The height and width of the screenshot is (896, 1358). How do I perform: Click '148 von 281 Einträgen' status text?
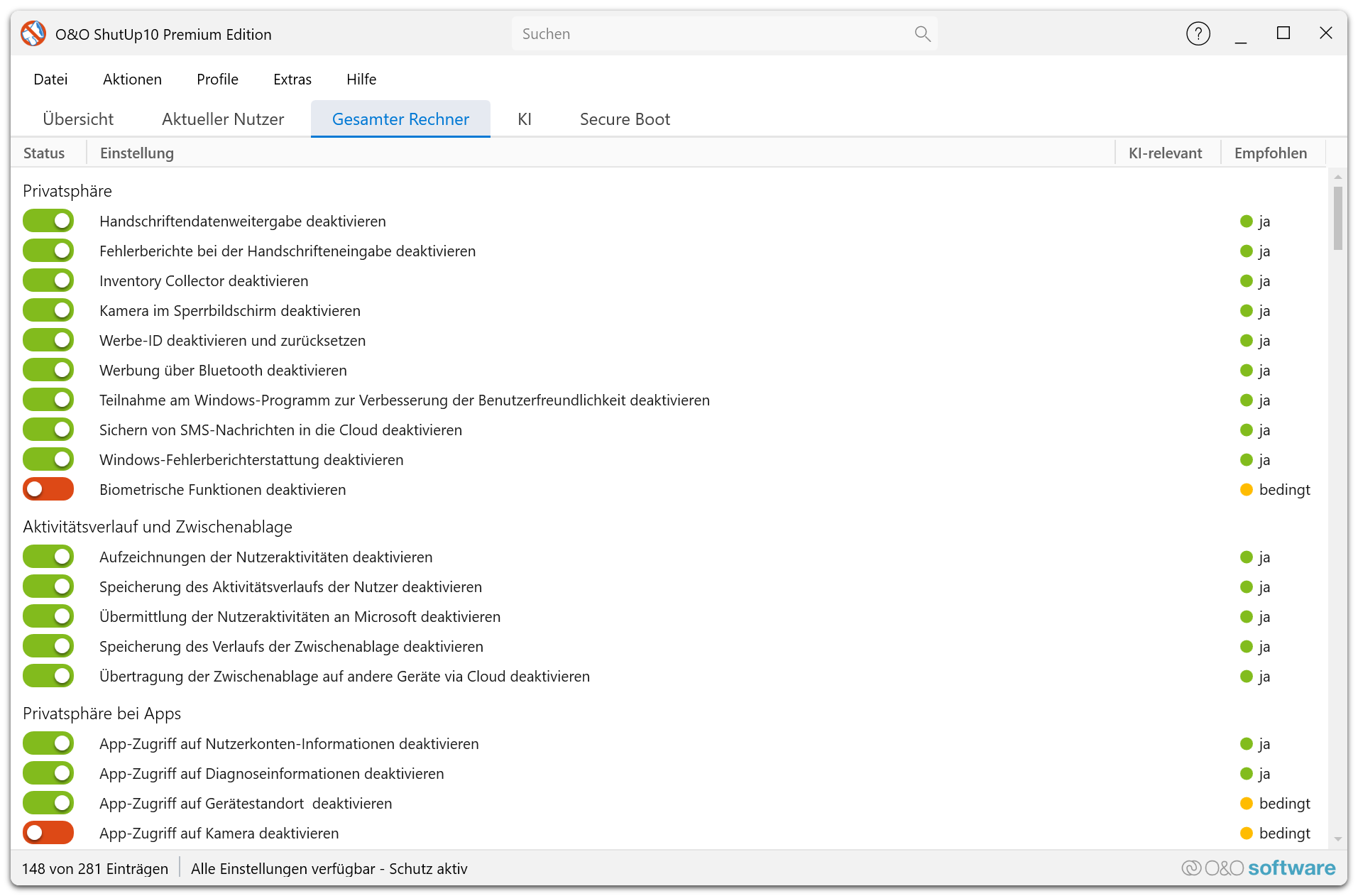(x=95, y=869)
